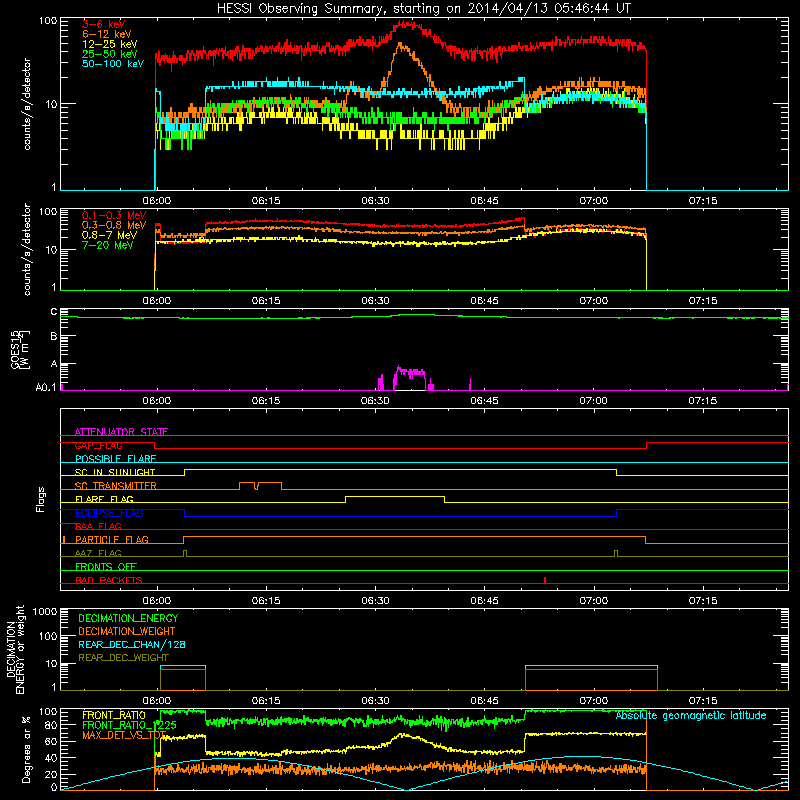The image size is (800, 800).
Task: Select the 25-50 keV legend label
Action: (109, 54)
